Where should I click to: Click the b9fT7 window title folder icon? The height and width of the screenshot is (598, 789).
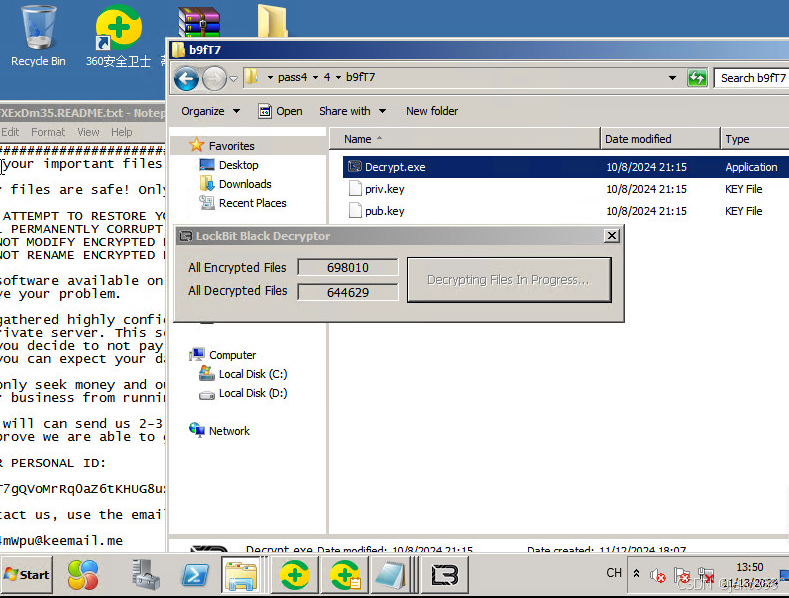coord(178,50)
